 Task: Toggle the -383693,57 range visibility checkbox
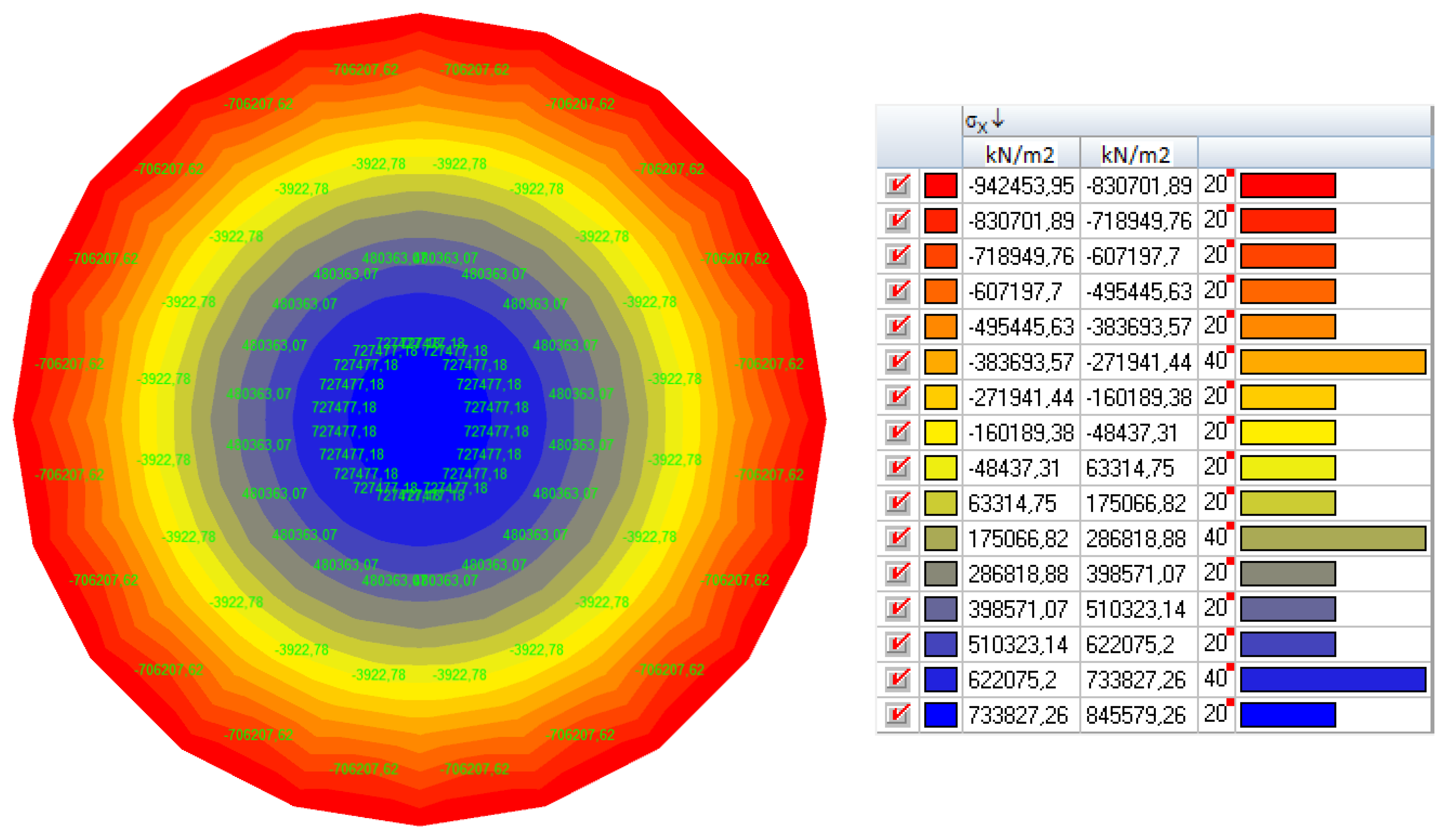tap(897, 362)
